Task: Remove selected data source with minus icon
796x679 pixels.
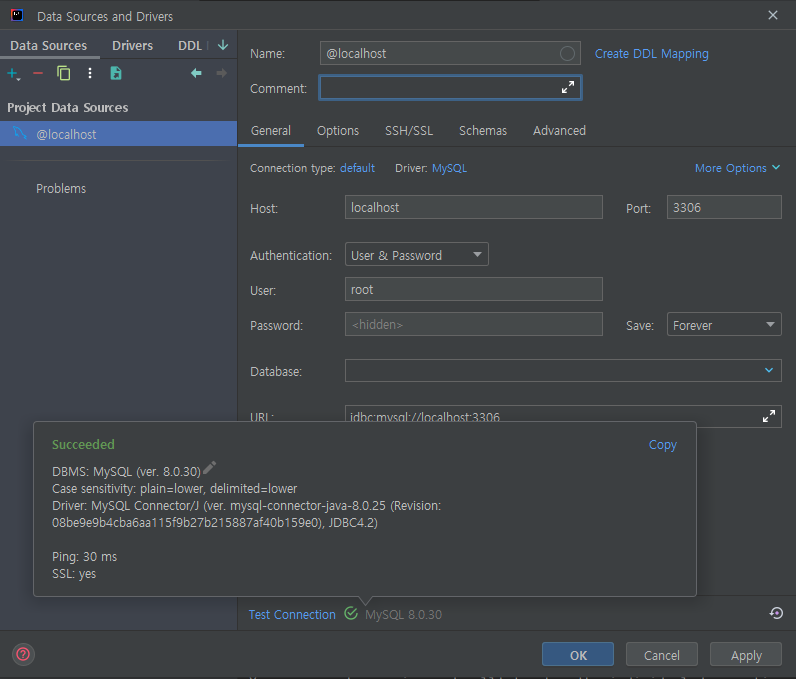Action: (x=38, y=74)
